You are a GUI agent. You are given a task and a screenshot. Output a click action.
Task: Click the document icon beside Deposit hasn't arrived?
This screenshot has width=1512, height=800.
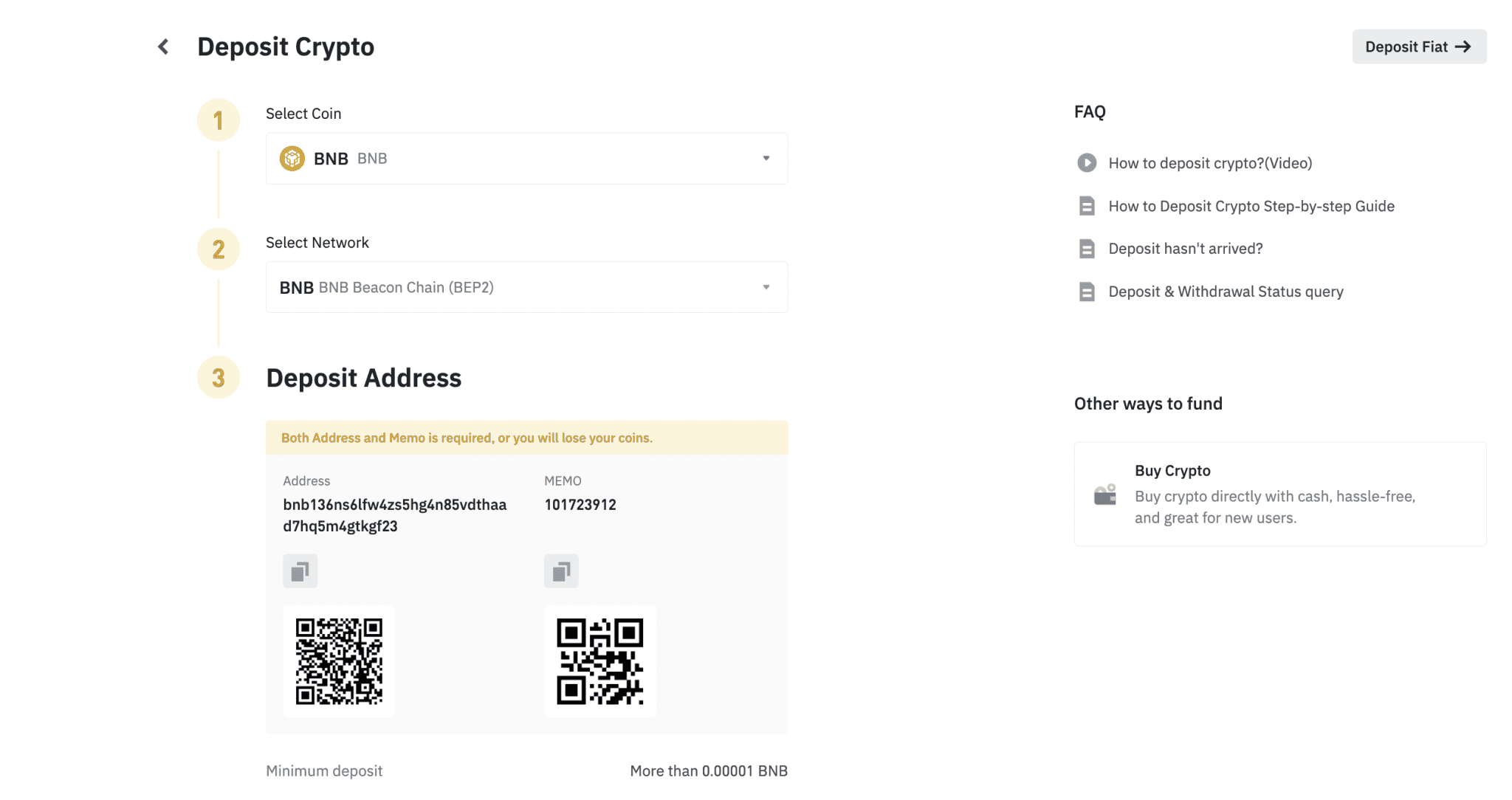pyautogui.click(x=1086, y=249)
